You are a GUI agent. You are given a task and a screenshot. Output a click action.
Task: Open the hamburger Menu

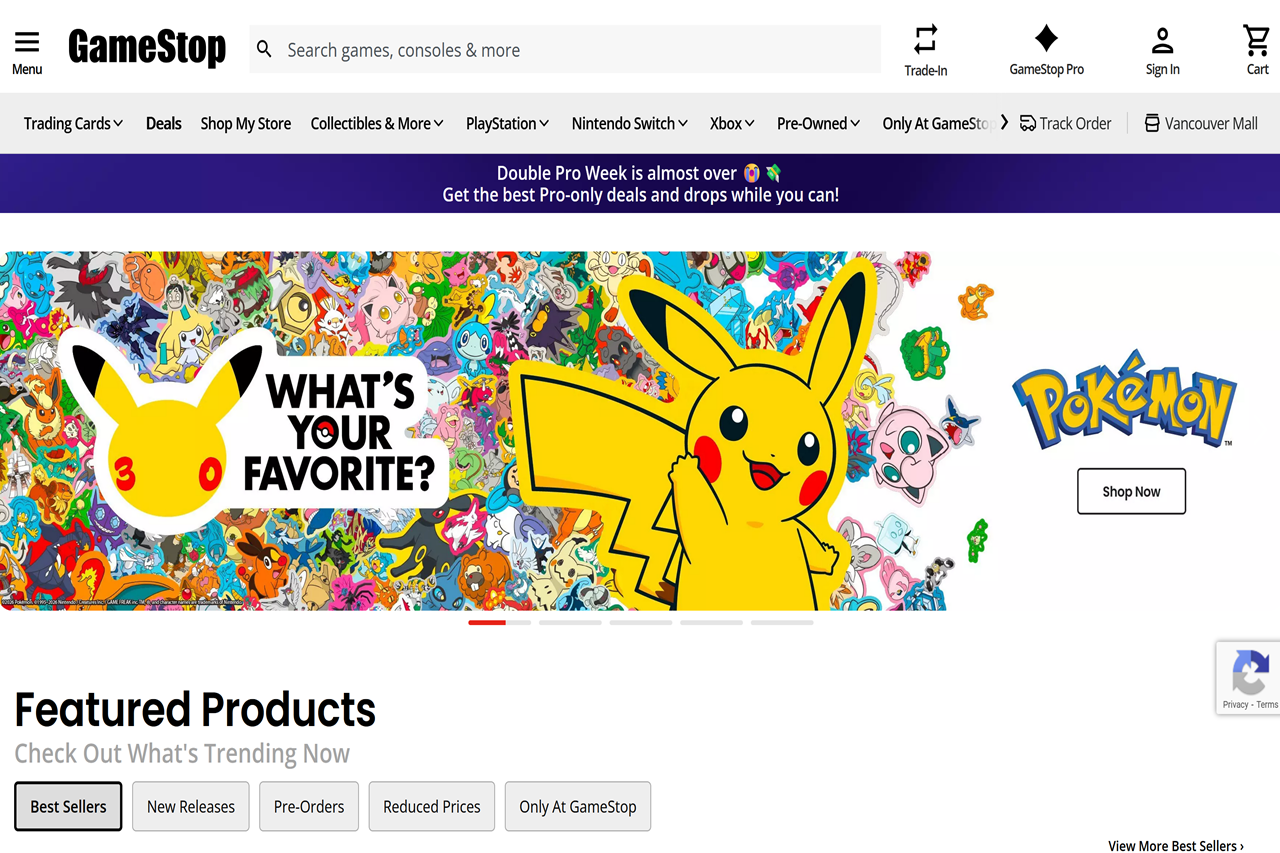[27, 42]
